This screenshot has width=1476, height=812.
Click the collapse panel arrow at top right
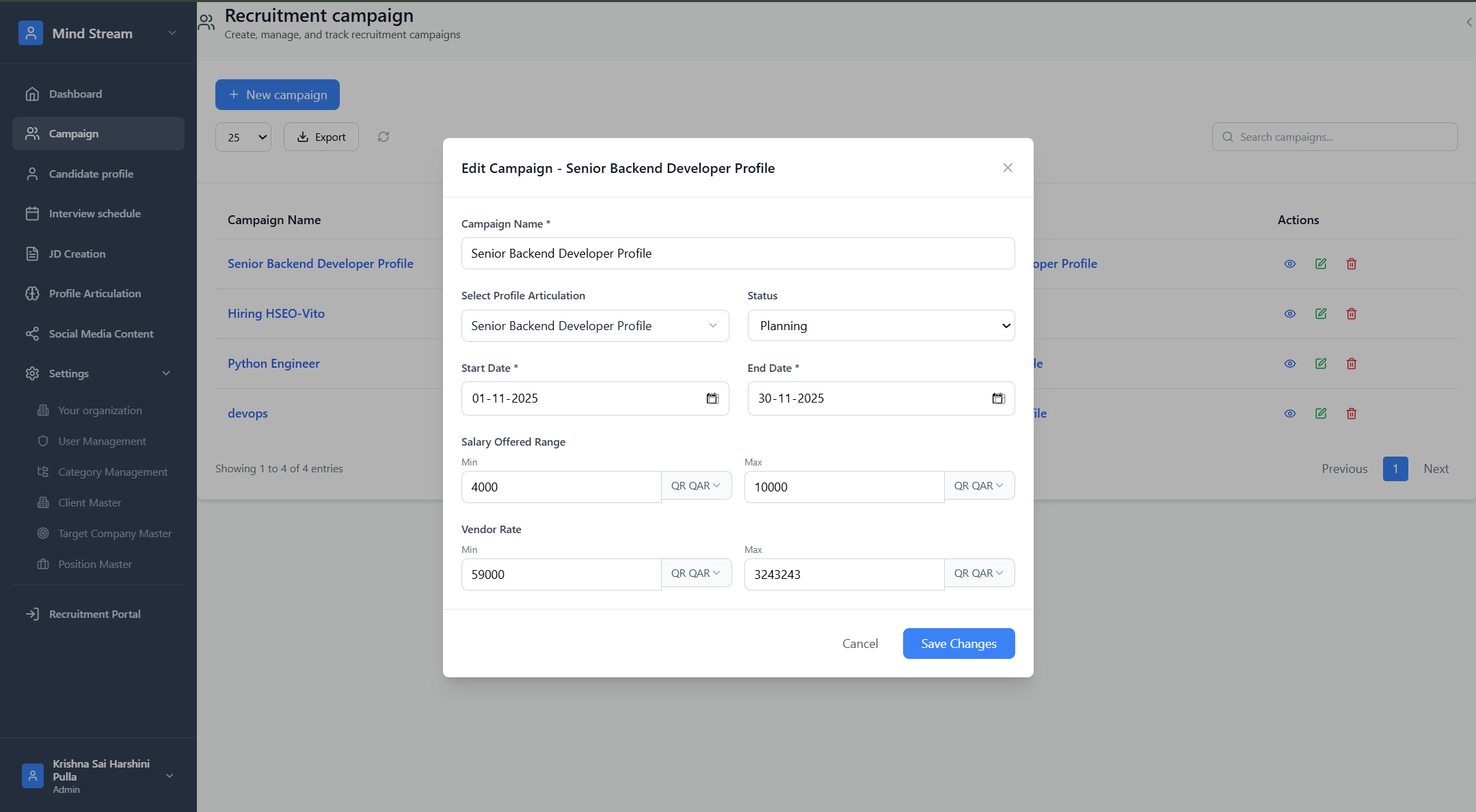(x=1468, y=22)
